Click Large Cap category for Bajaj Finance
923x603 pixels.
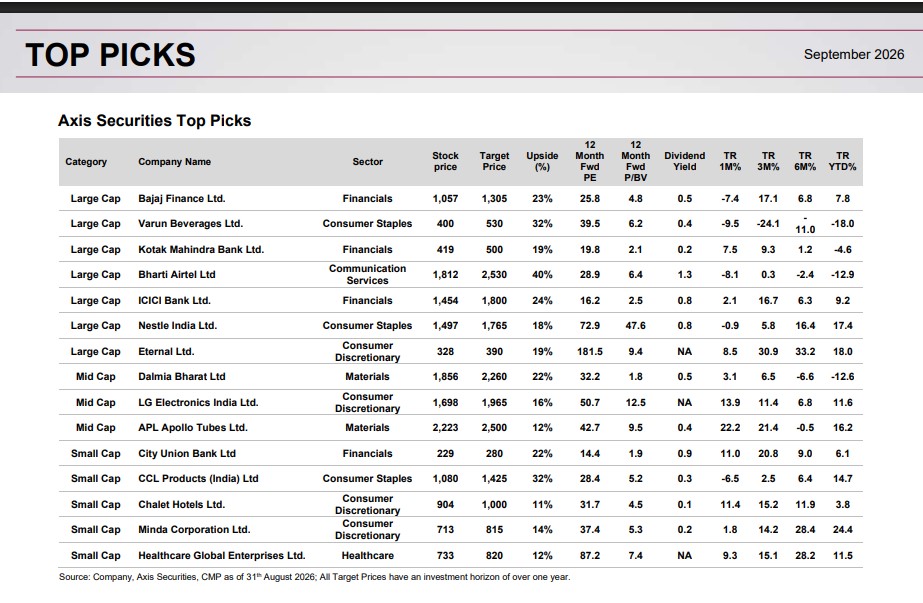pyautogui.click(x=95, y=198)
